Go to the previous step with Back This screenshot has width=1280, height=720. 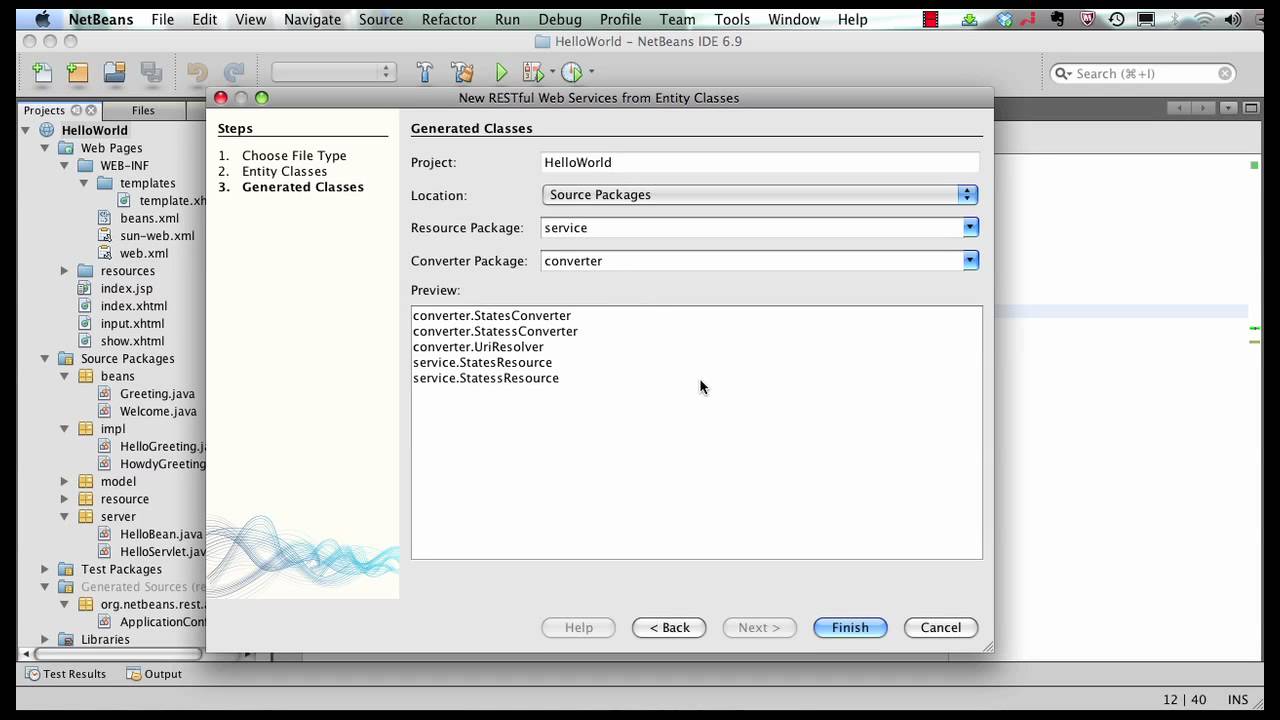pyautogui.click(x=669, y=627)
